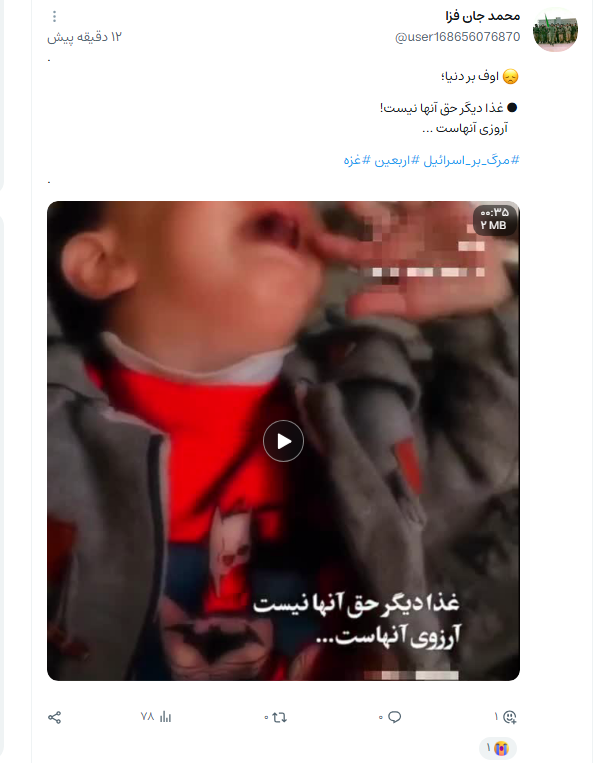The height and width of the screenshot is (763, 597).
Task: Click the repost arrows icon
Action: (279, 717)
